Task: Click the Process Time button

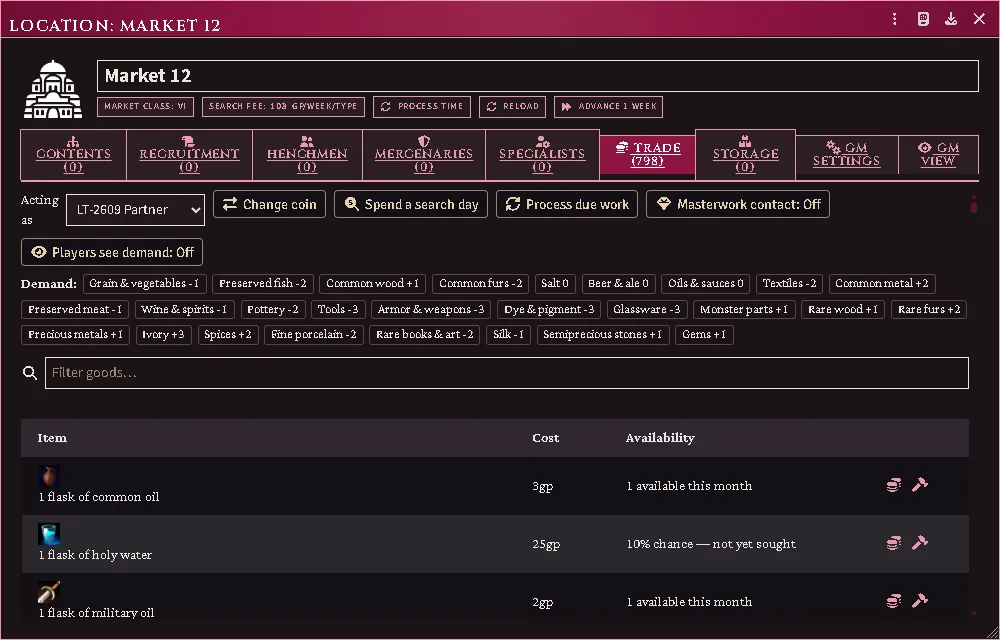Action: point(422,106)
